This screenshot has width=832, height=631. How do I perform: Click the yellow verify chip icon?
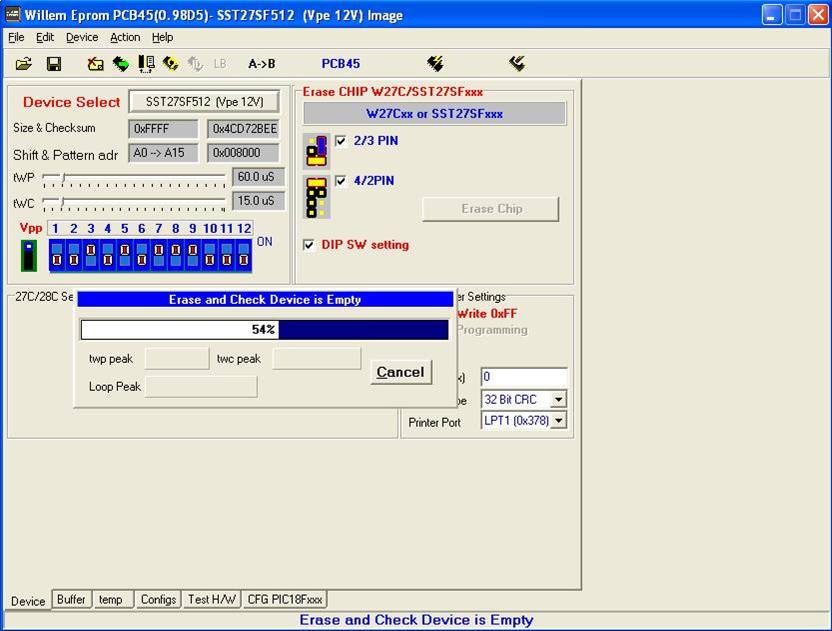tap(170, 64)
